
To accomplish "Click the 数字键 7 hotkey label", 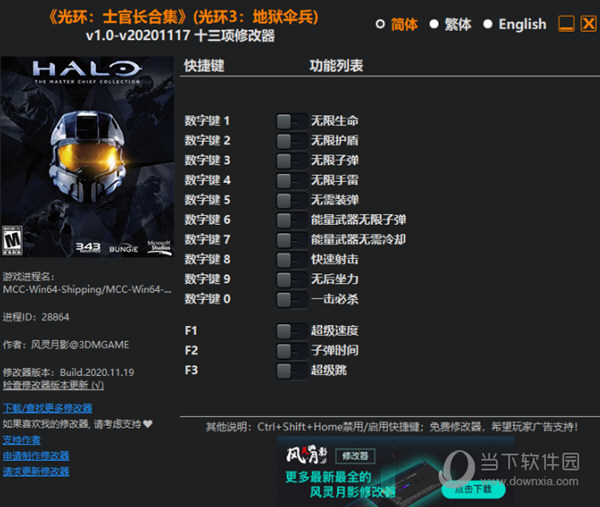I will coord(207,240).
